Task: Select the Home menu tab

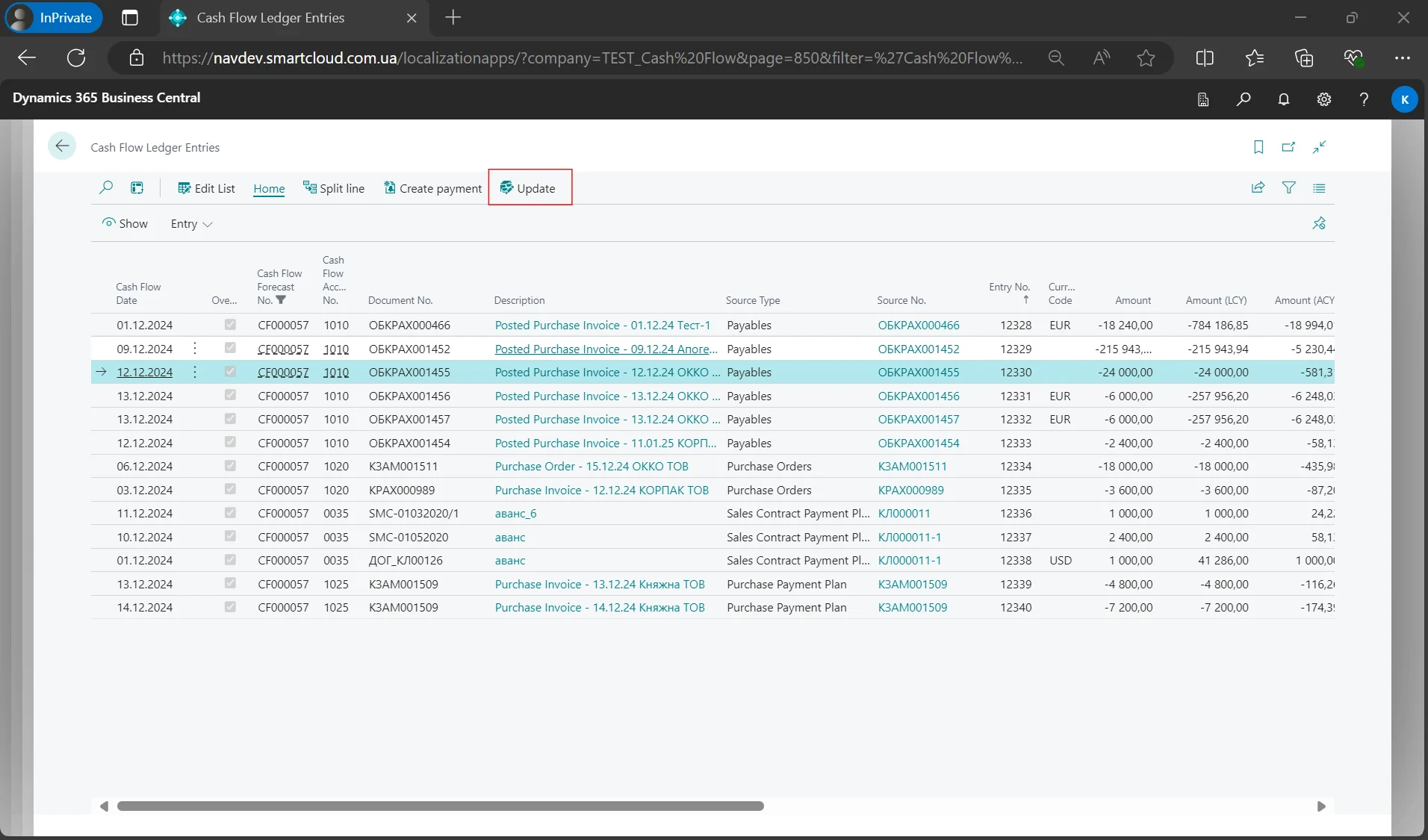Action: point(269,188)
